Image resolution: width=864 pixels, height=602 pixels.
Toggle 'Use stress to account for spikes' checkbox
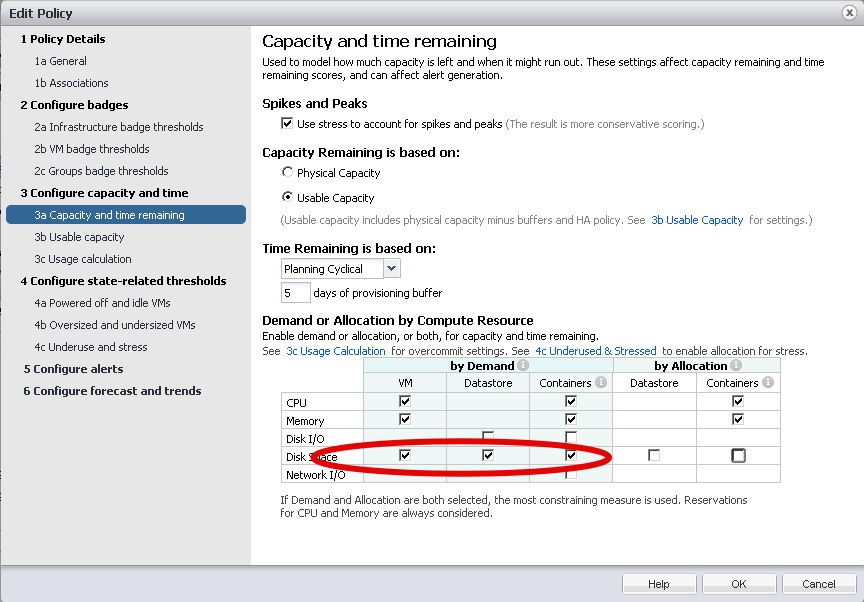[x=288, y=124]
